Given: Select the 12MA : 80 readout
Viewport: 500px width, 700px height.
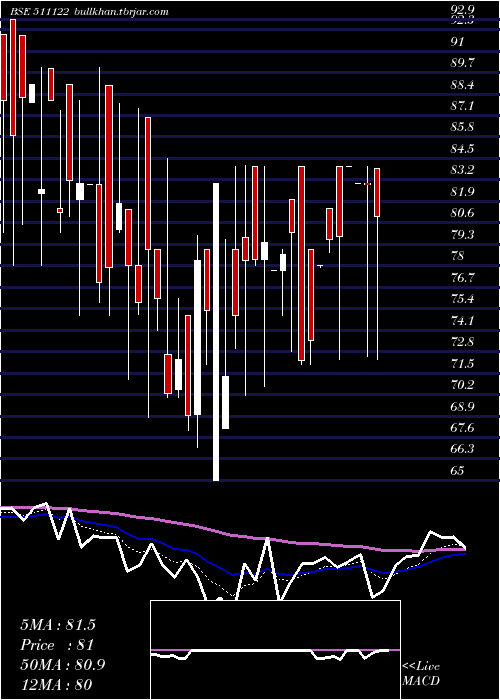Looking at the screenshot, I should pyautogui.click(x=56, y=684).
